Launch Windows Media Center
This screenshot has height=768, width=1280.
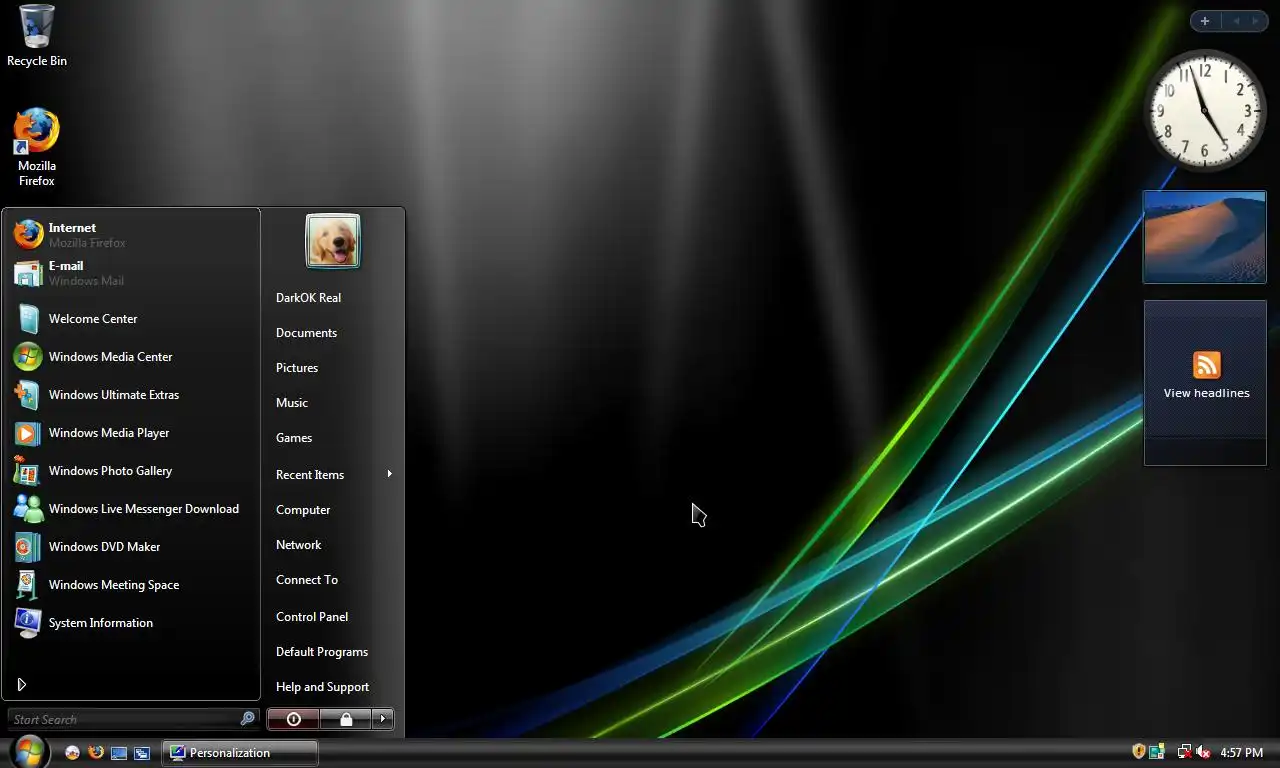[x=131, y=357]
